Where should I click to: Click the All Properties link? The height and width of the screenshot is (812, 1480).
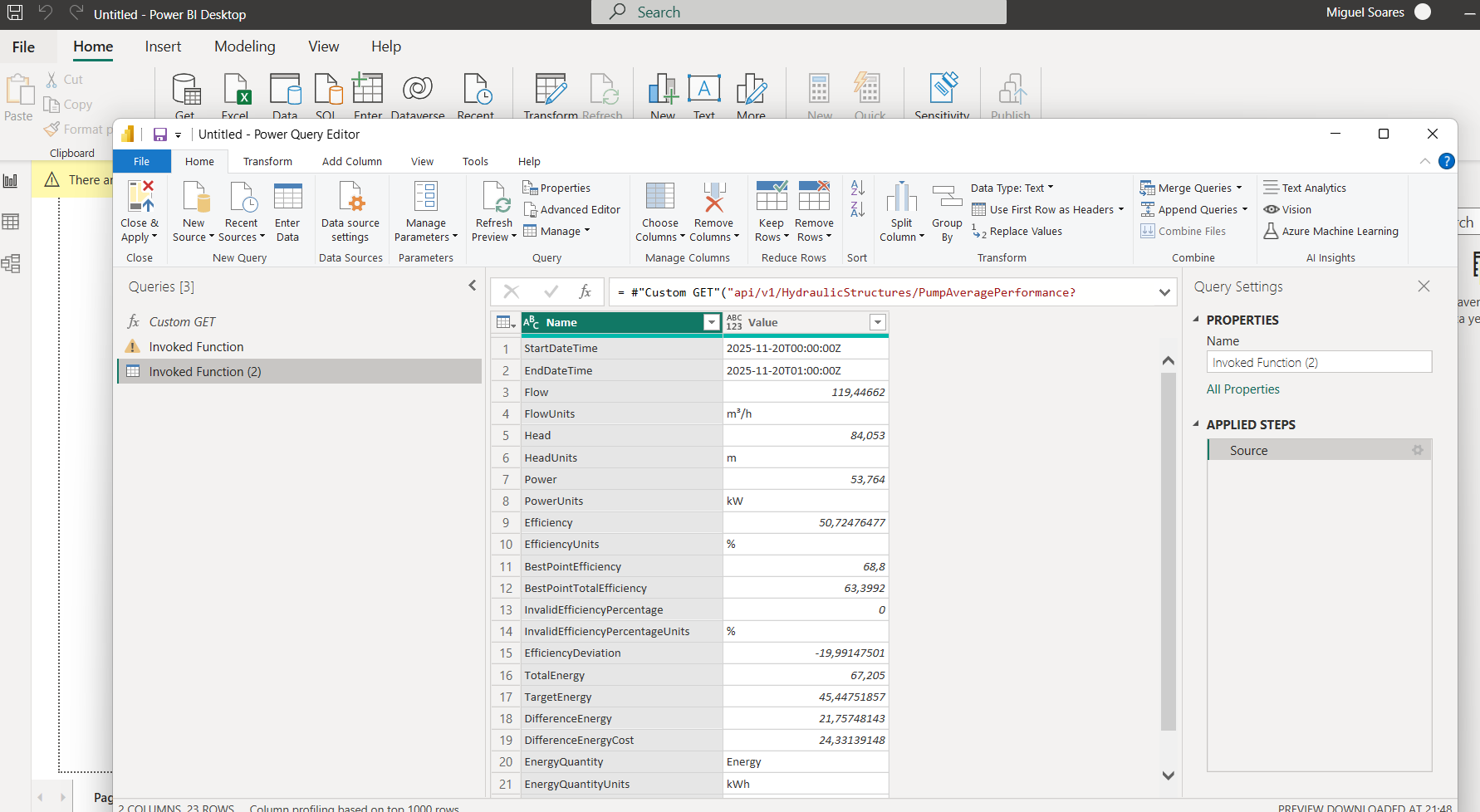[1242, 389]
